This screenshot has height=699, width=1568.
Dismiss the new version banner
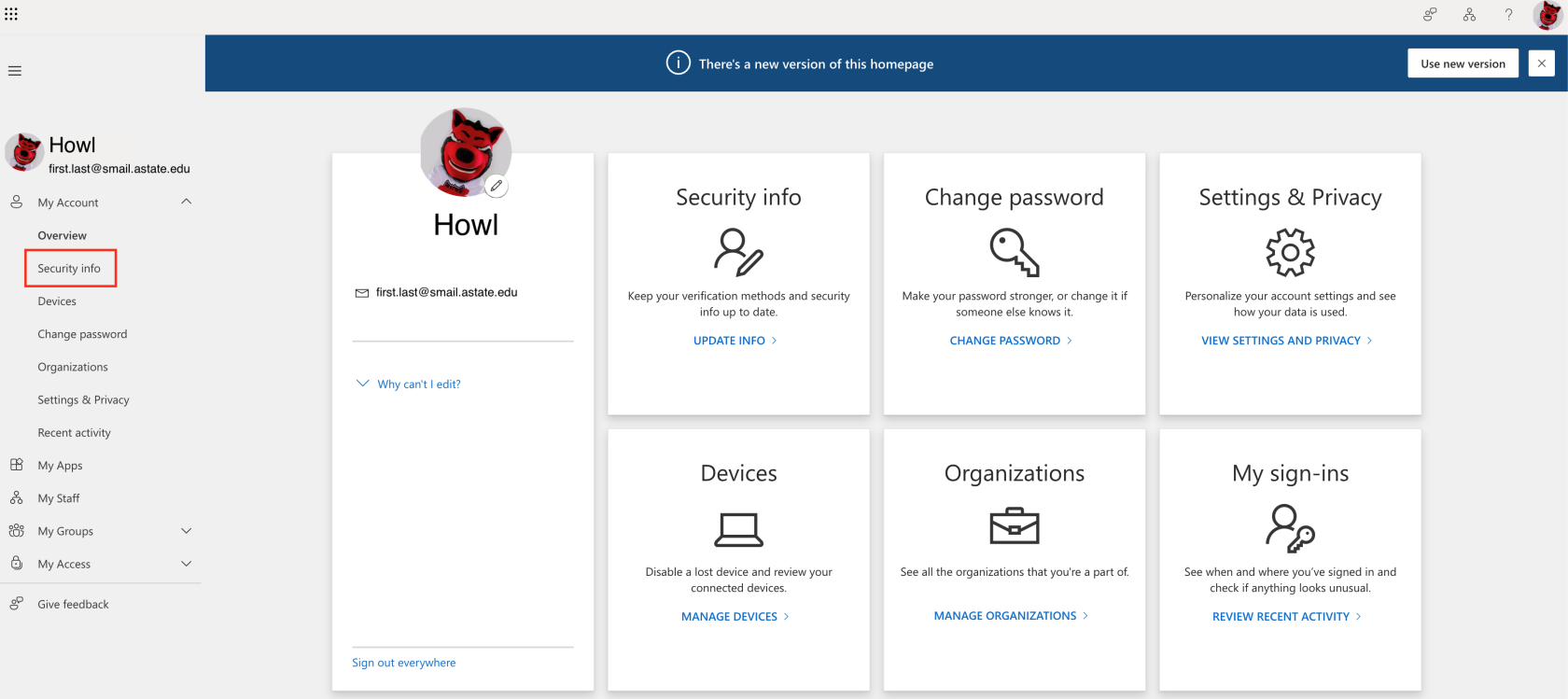click(x=1542, y=63)
